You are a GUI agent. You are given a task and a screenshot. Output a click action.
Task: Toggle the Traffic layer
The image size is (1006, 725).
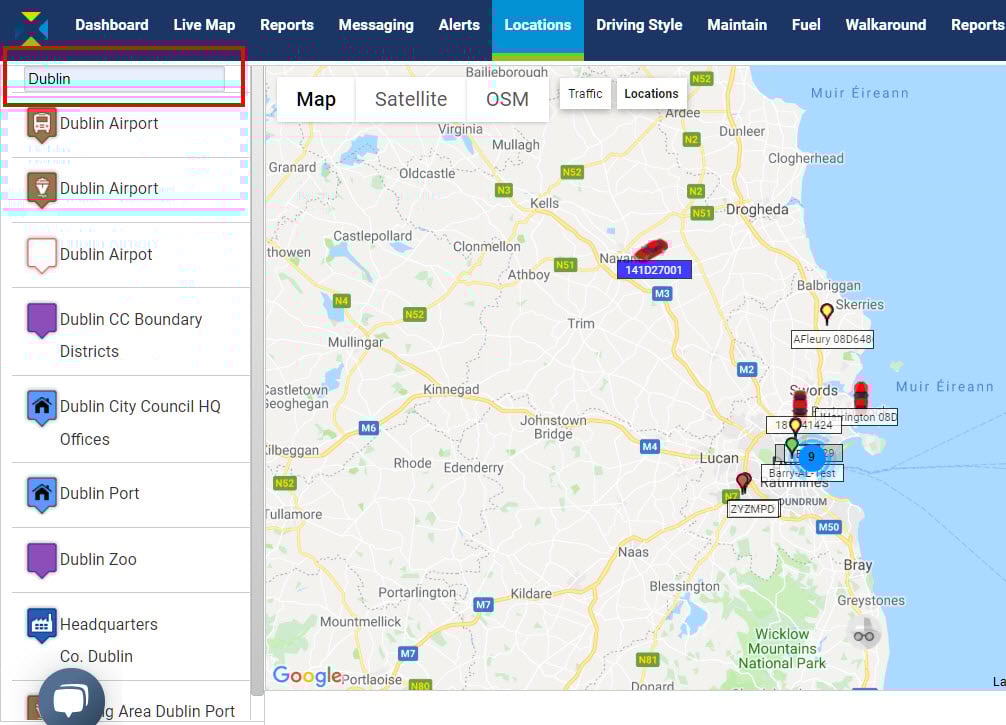[585, 94]
